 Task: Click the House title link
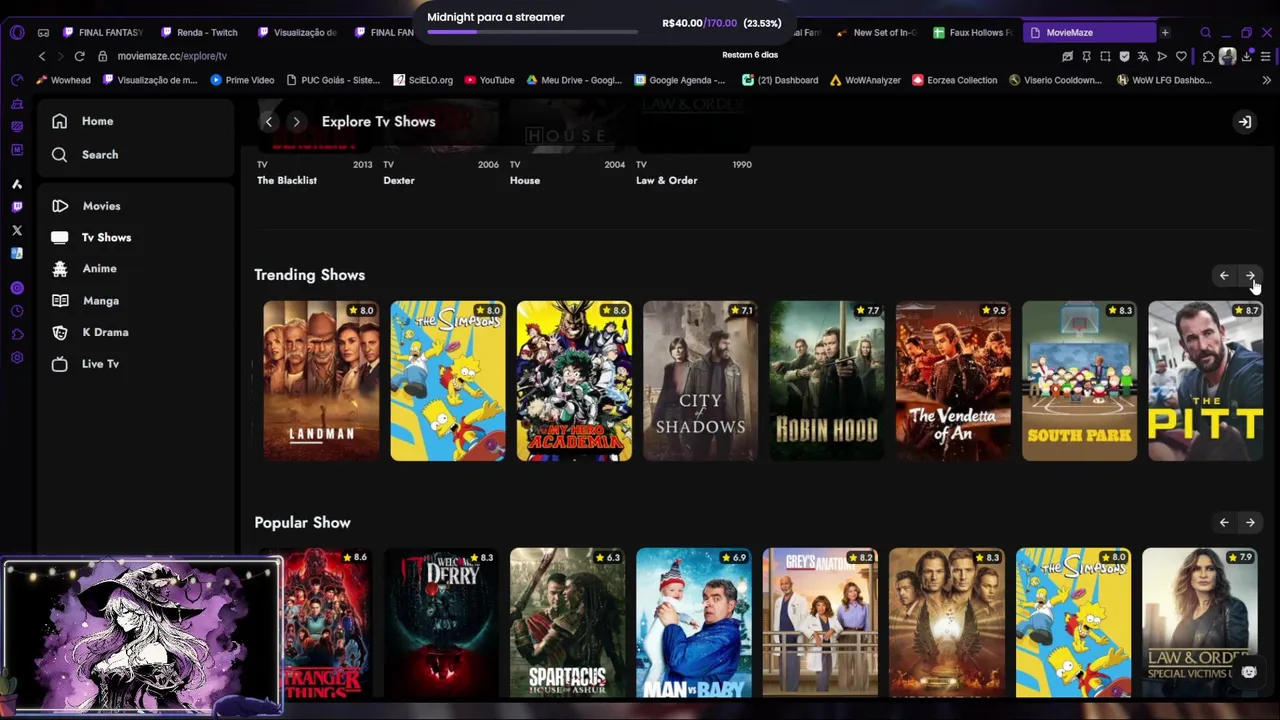point(524,181)
